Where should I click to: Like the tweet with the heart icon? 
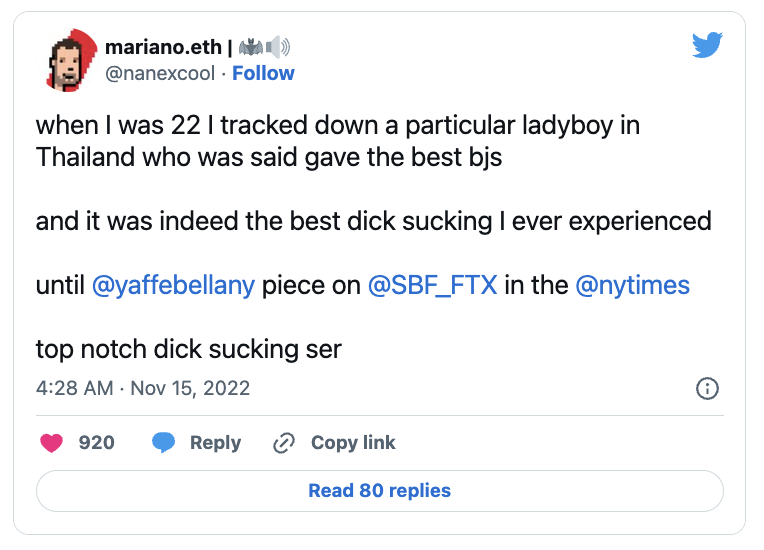[51, 443]
